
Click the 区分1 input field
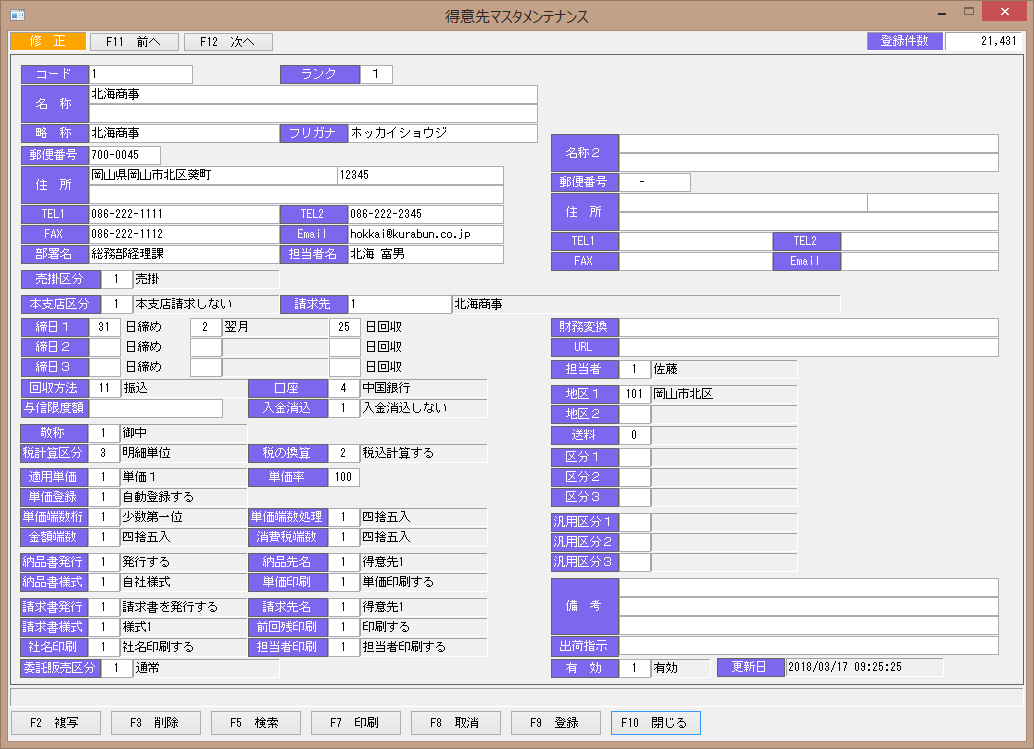[x=635, y=457]
